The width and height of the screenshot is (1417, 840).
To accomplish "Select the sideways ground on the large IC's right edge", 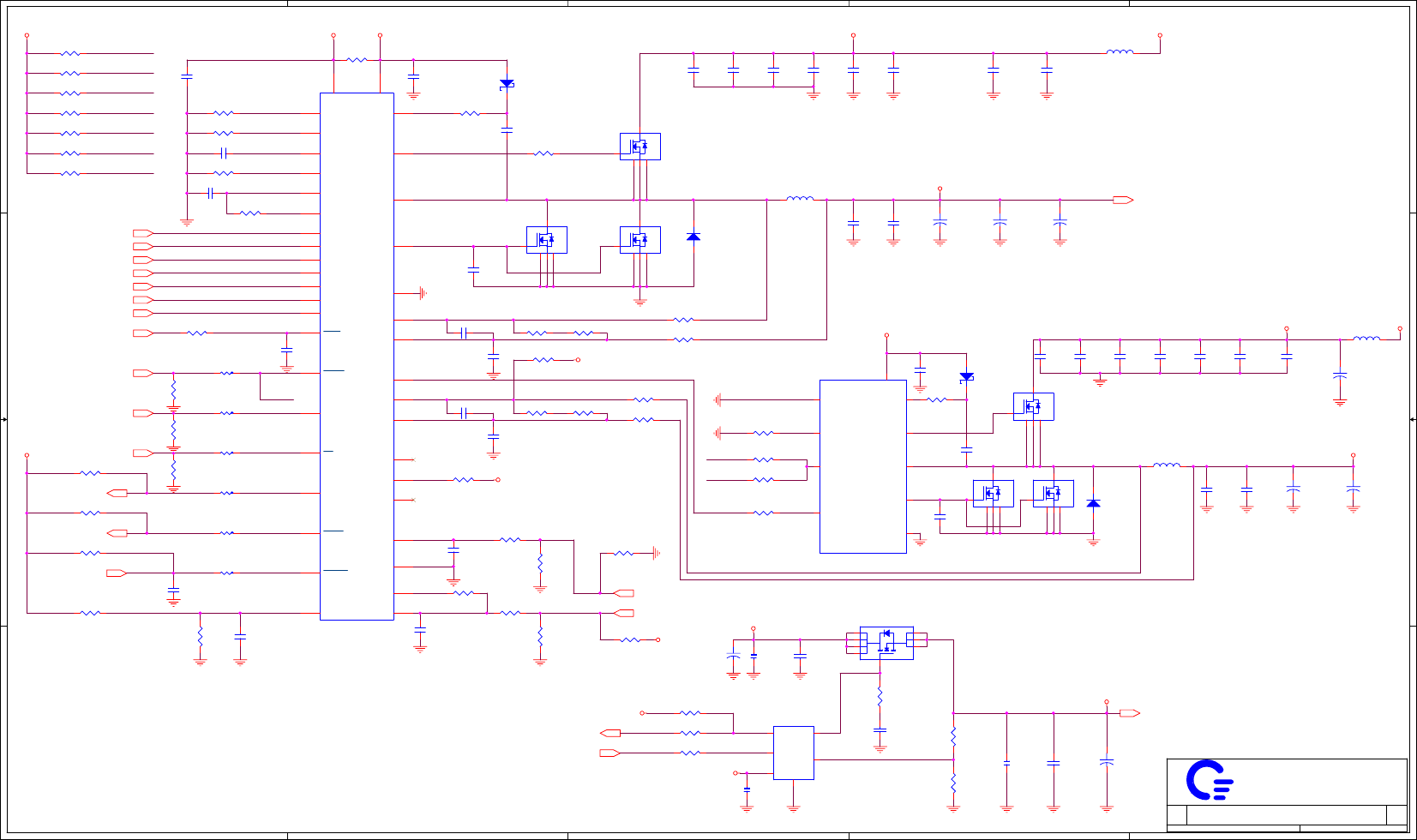I will [x=423, y=293].
